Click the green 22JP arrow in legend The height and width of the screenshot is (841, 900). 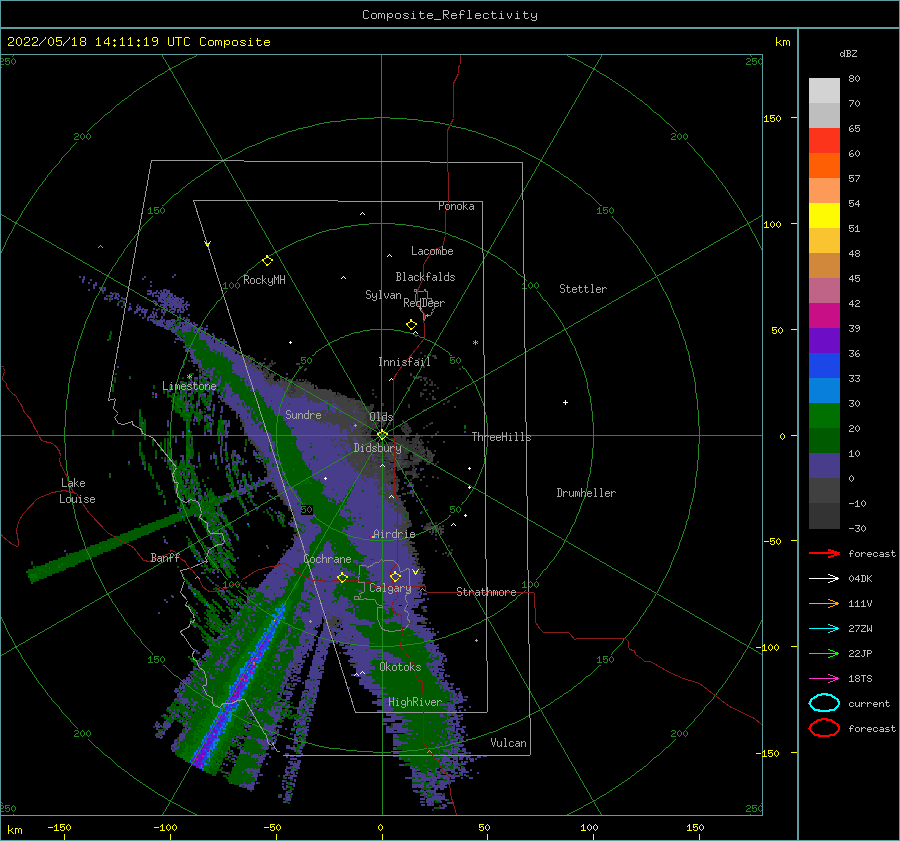(824, 653)
